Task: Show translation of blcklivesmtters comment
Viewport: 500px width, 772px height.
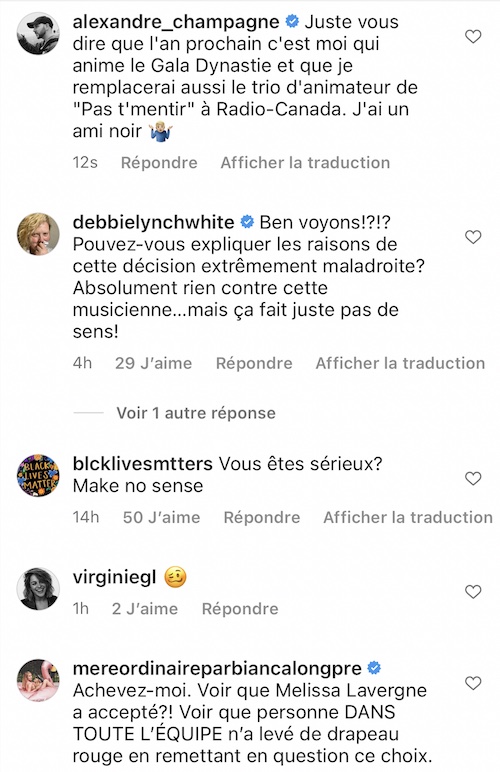Action: 408,517
